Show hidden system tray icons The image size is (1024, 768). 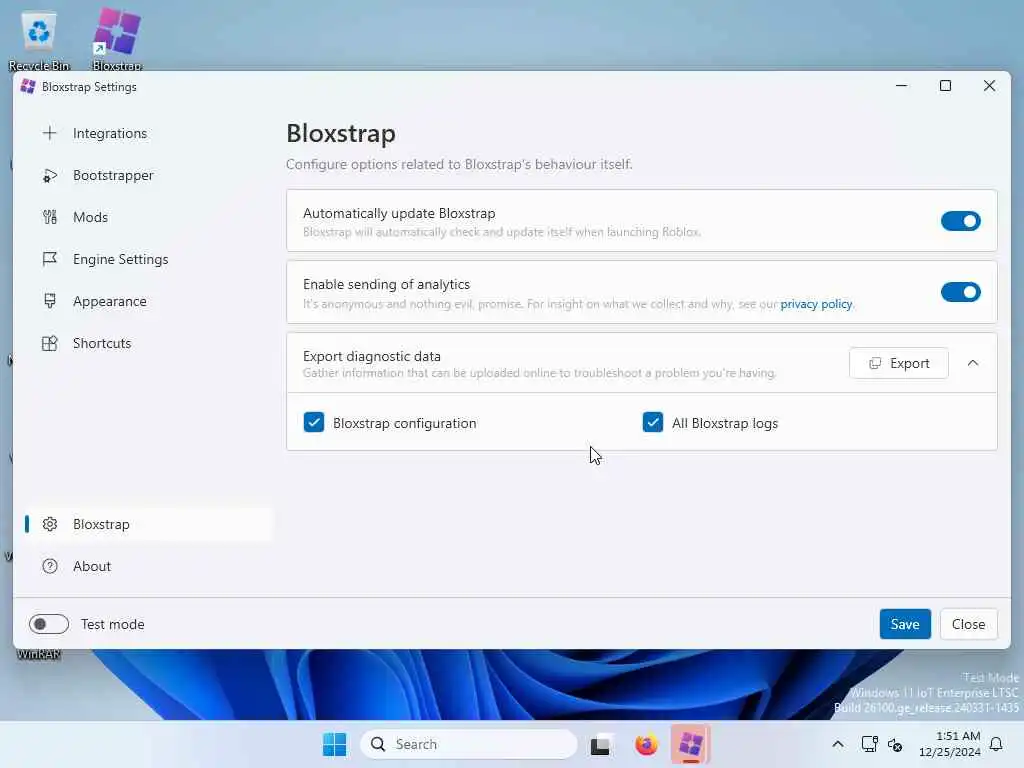(x=838, y=744)
